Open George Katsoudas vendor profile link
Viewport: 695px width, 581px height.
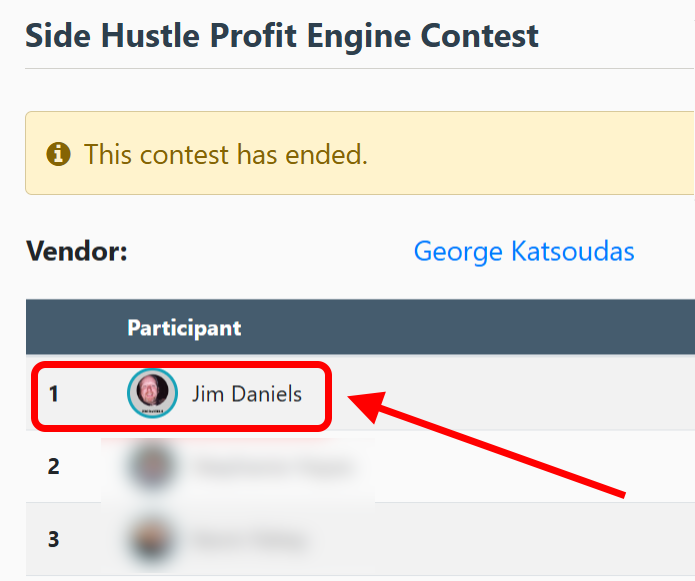tap(523, 251)
